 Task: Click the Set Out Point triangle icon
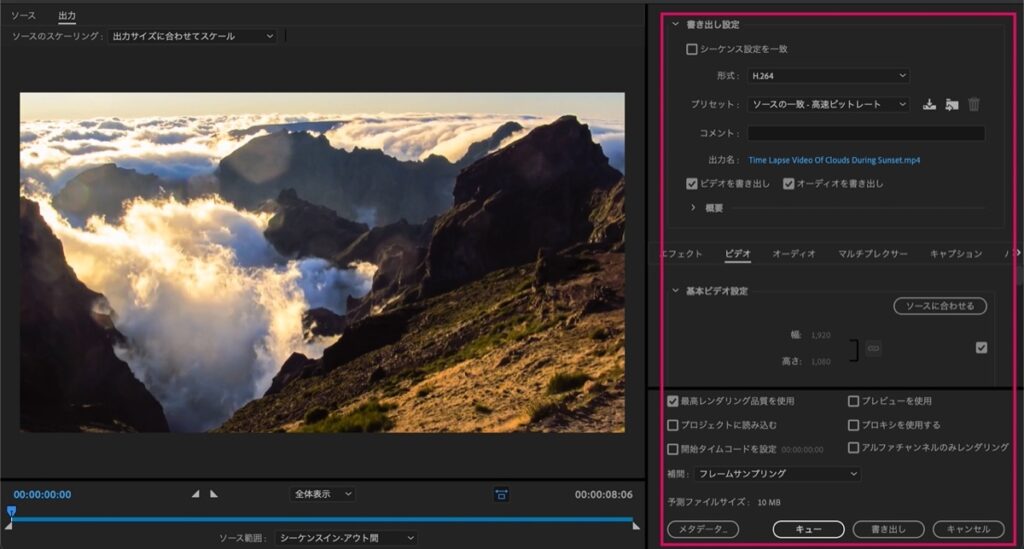point(214,494)
